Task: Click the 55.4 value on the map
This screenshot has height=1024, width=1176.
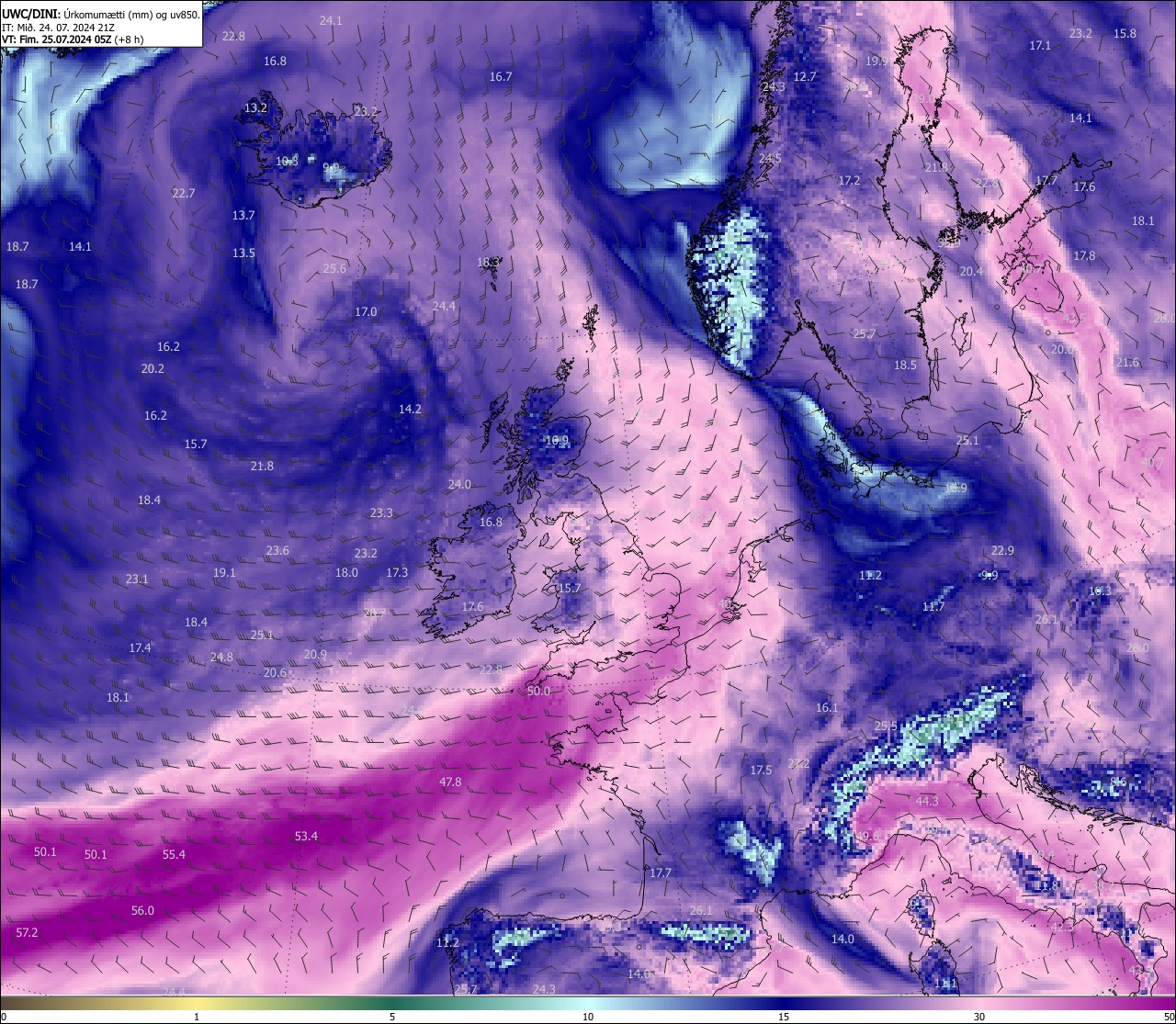Action: pos(174,855)
